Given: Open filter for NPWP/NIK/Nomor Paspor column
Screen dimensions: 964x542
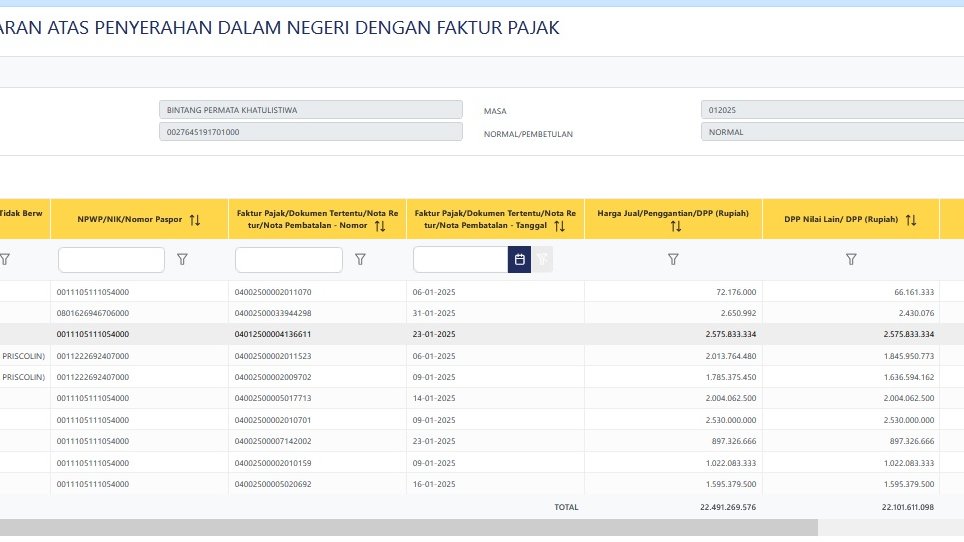Looking at the screenshot, I should pos(182,259).
